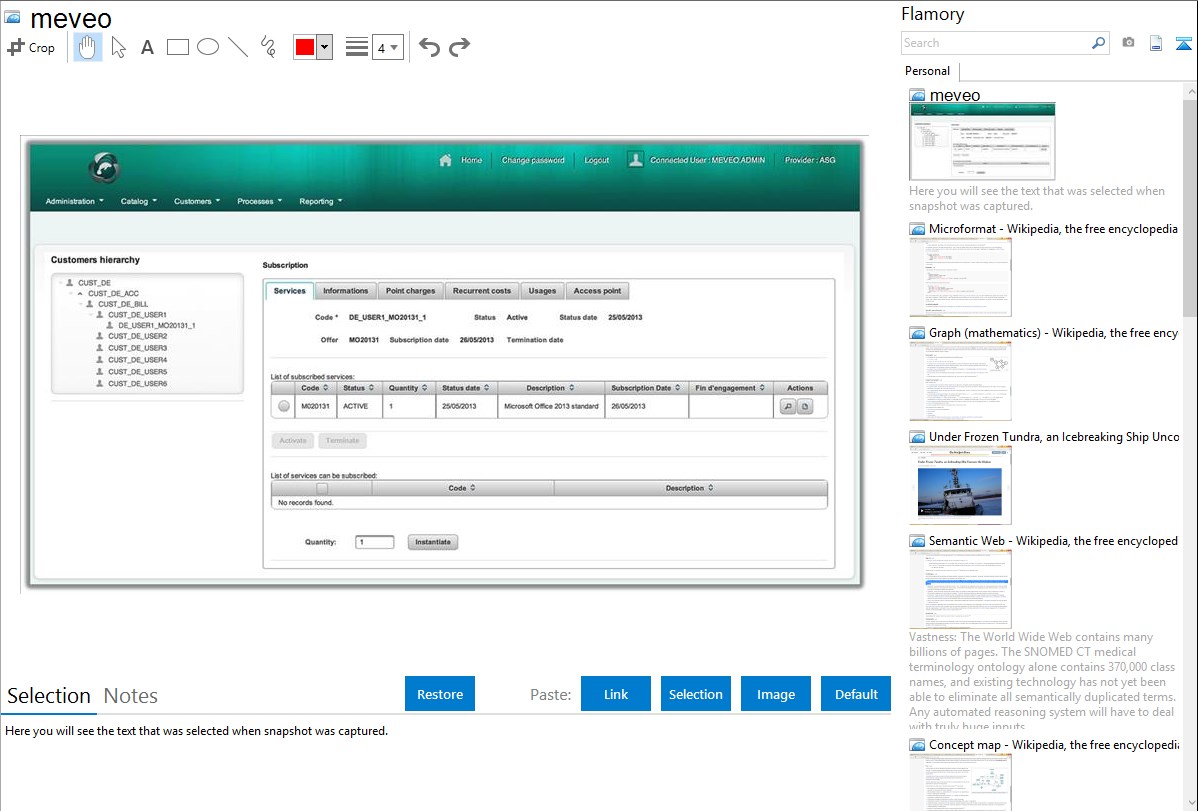Select the M020131 service radio button
This screenshot has width=1198, height=811.
284,406
